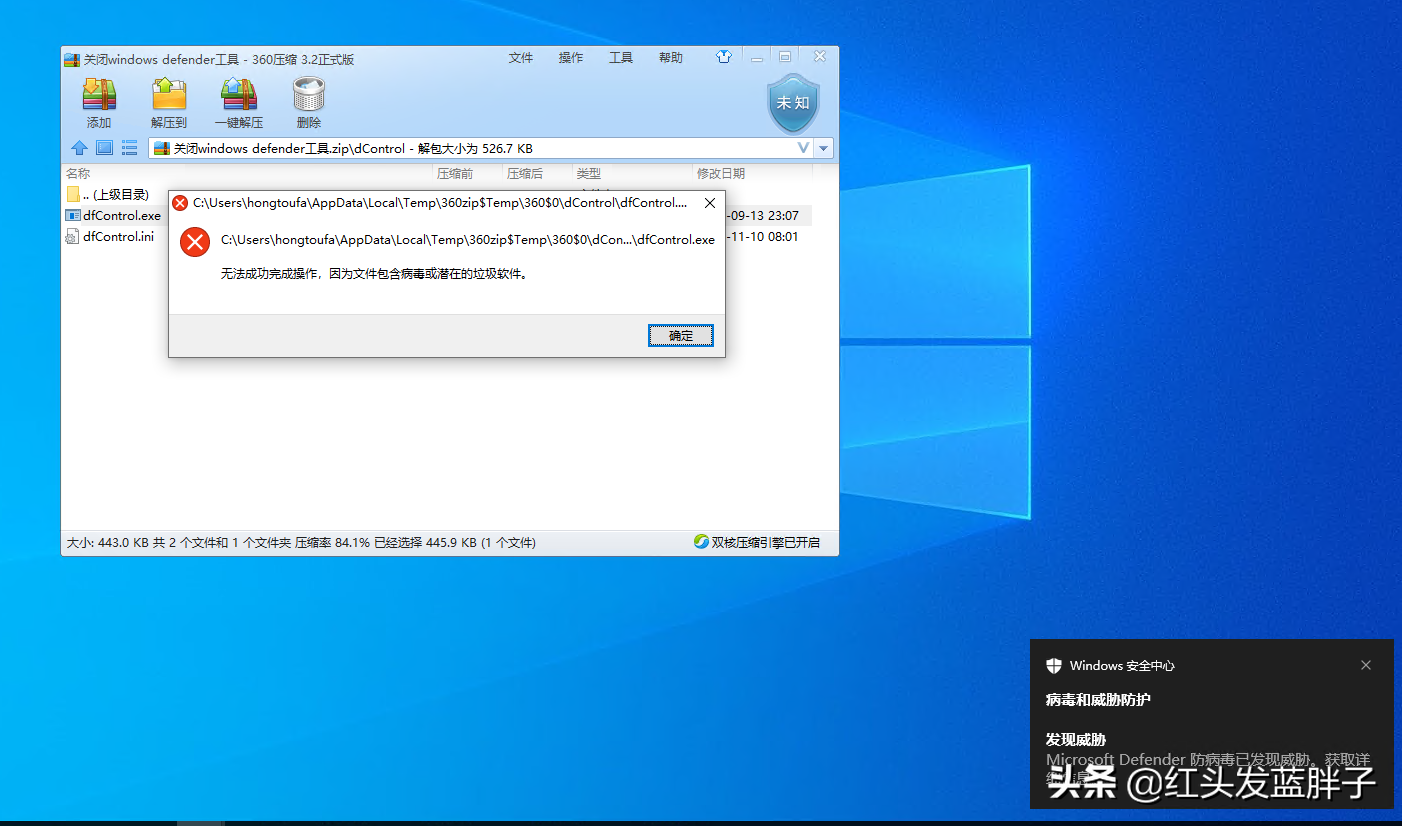Click the 删除 (Delete) trash icon

tap(309, 102)
